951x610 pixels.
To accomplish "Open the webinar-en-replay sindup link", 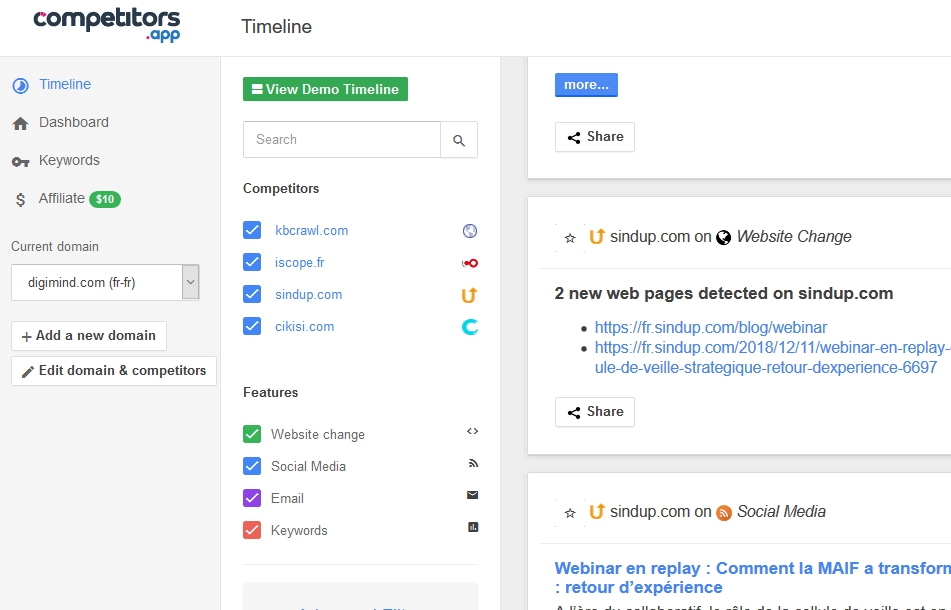I will pyautogui.click(x=773, y=357).
